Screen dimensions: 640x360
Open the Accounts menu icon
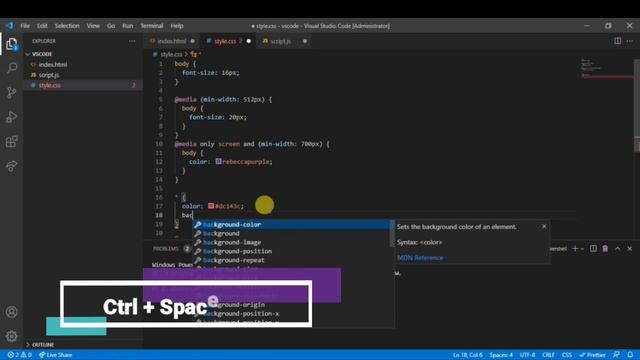point(12,312)
